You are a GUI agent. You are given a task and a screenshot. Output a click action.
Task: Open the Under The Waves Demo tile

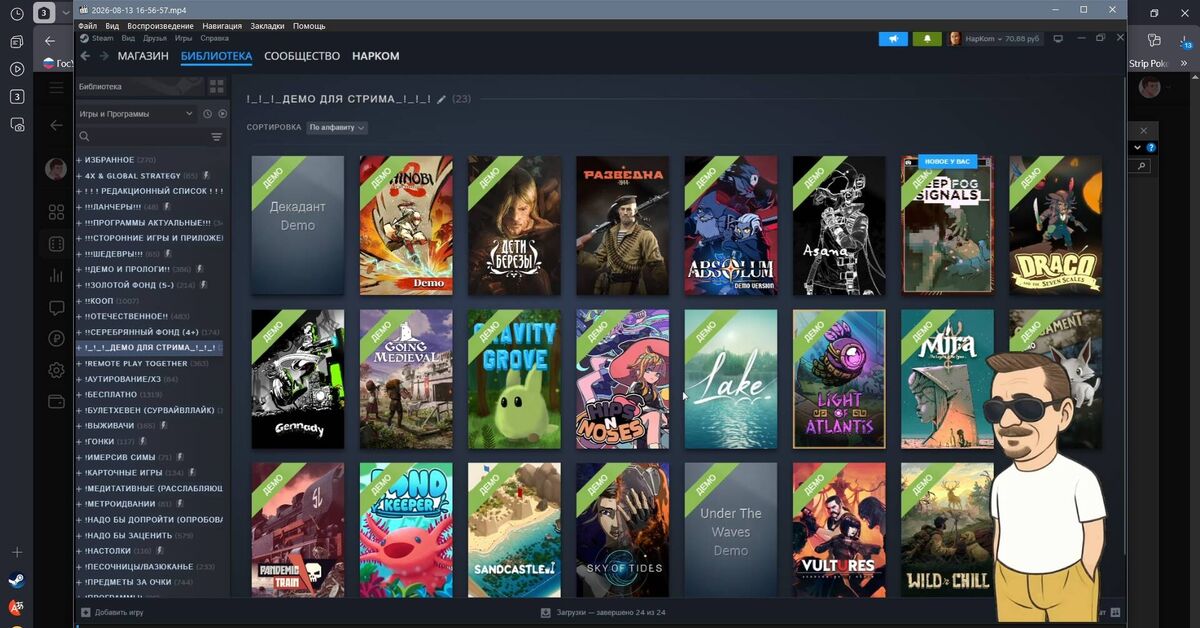tap(730, 530)
